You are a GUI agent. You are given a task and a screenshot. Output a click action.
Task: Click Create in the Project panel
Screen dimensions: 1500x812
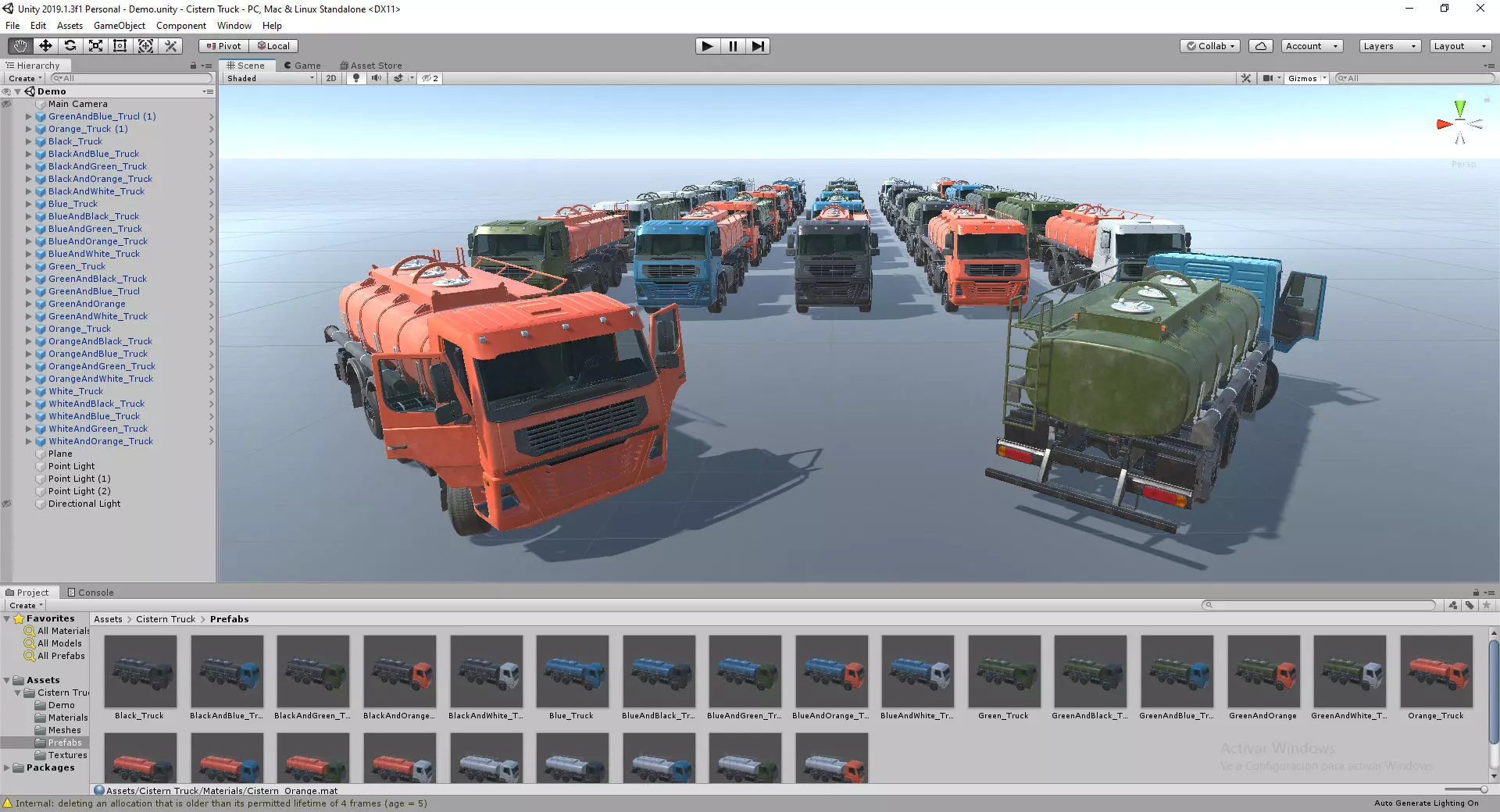[26, 605]
